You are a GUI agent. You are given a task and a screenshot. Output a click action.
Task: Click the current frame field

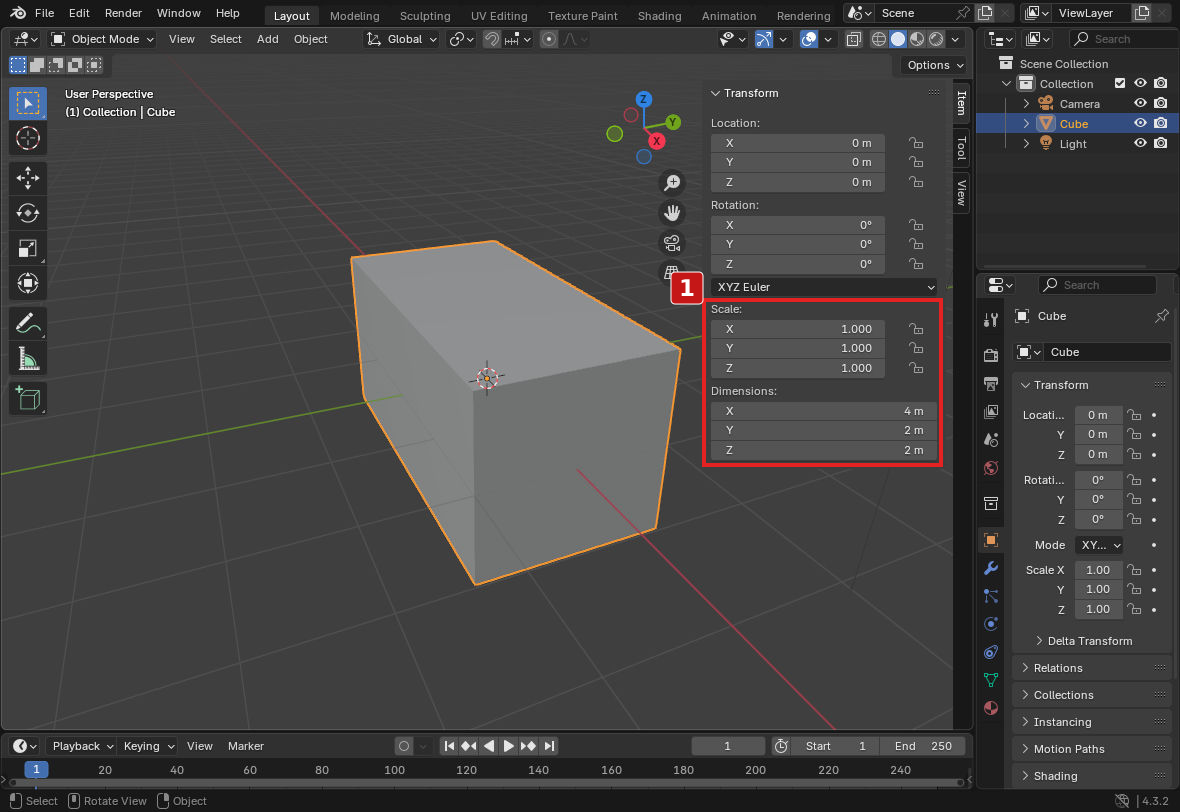[x=728, y=746]
